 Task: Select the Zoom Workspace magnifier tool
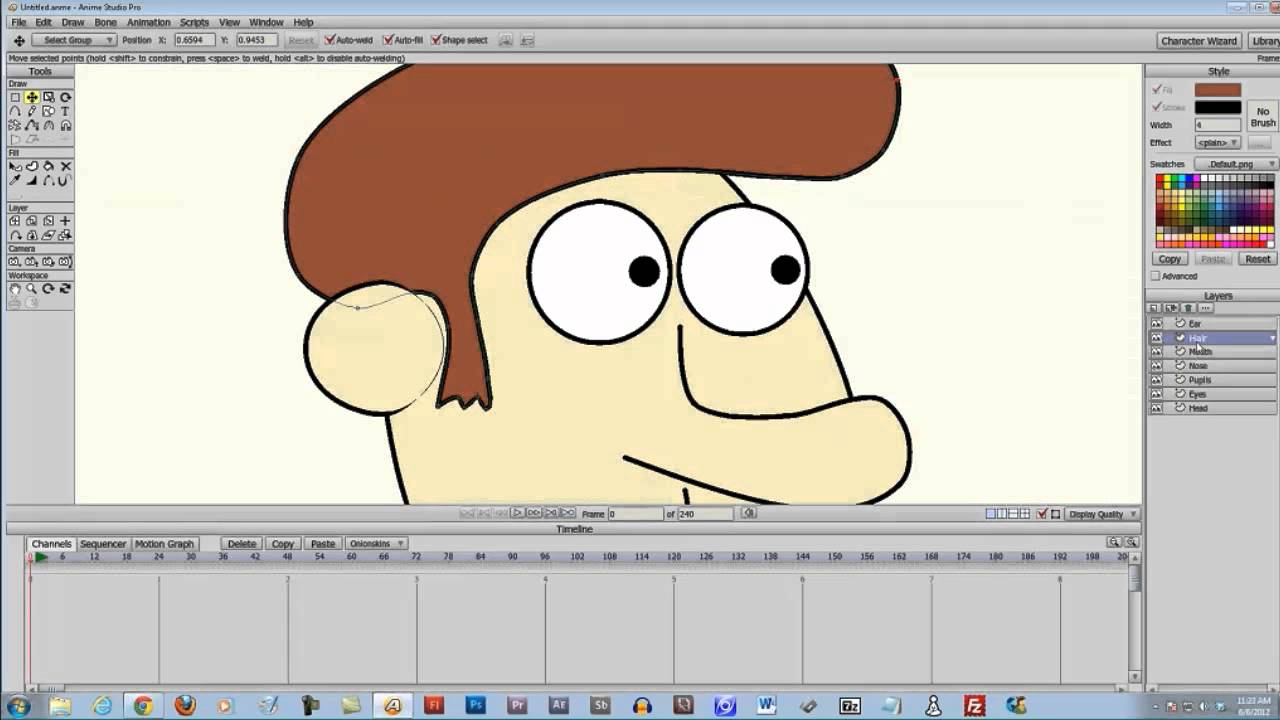coord(32,288)
